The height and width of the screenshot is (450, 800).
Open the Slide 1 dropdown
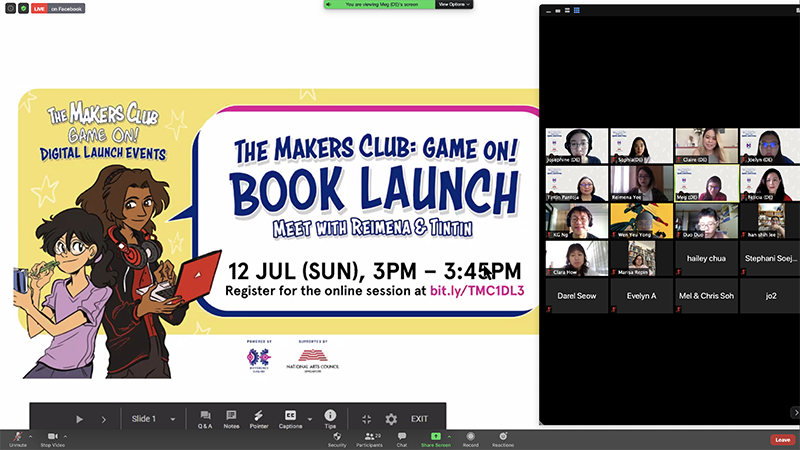153,419
